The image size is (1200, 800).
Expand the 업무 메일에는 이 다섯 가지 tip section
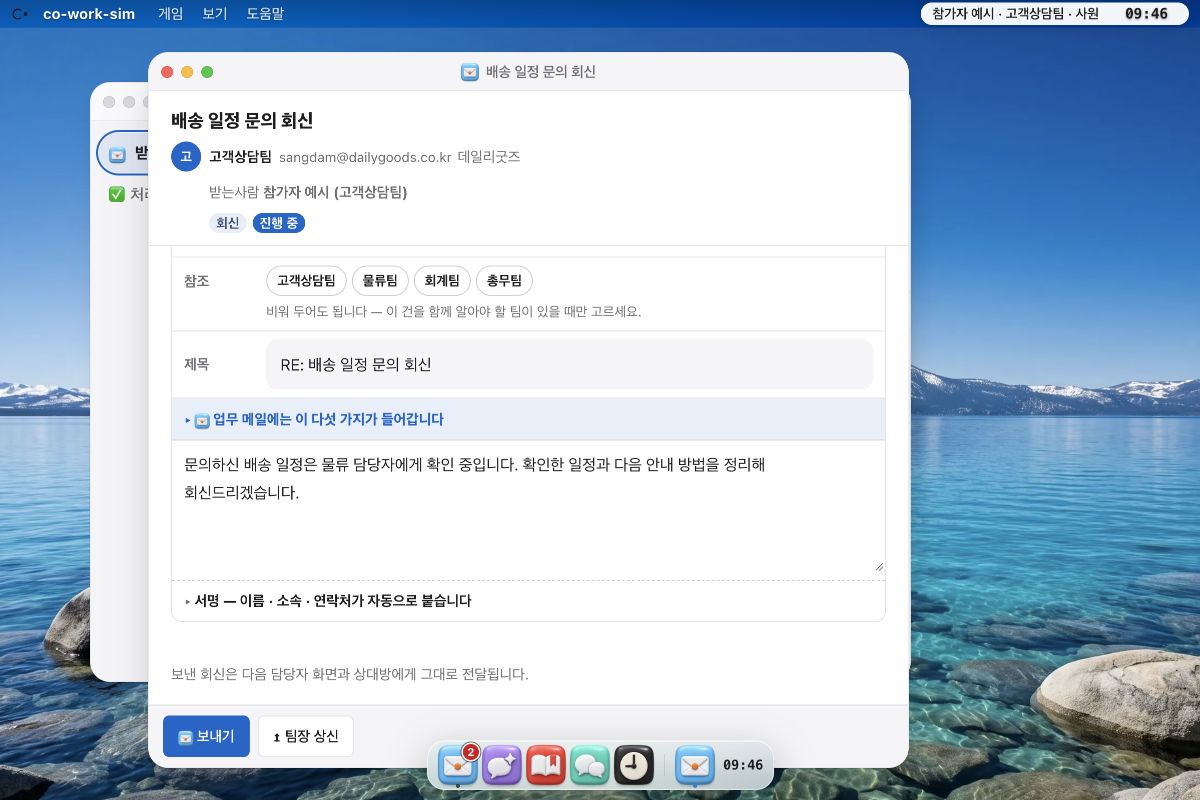528,419
